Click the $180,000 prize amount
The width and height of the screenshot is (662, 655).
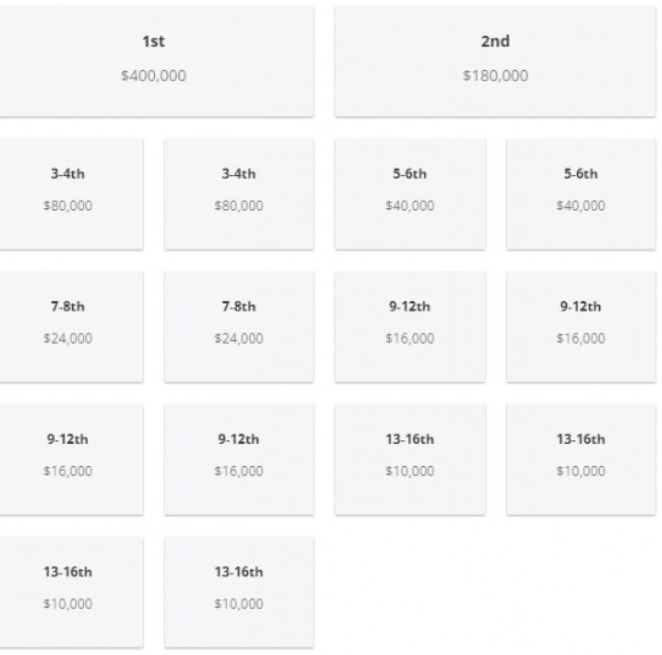[x=495, y=76]
